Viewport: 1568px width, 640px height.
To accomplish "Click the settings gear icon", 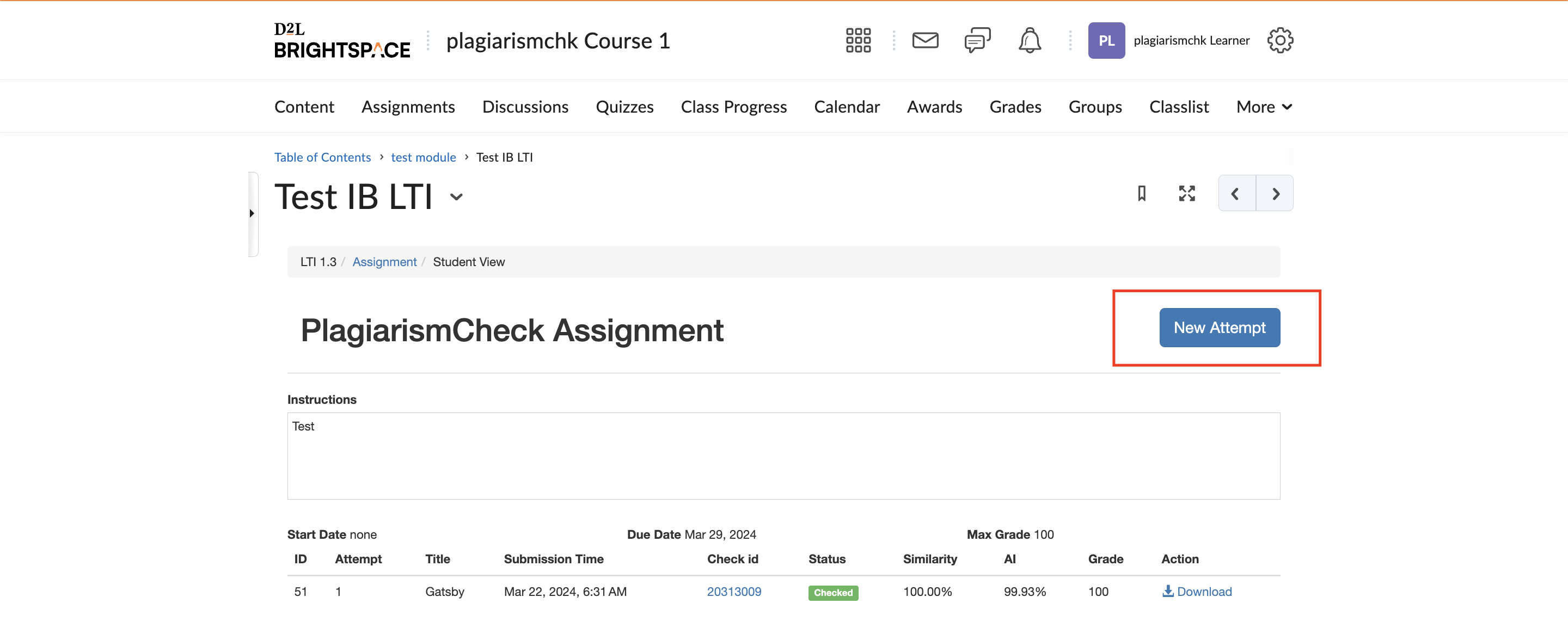I will point(1281,40).
